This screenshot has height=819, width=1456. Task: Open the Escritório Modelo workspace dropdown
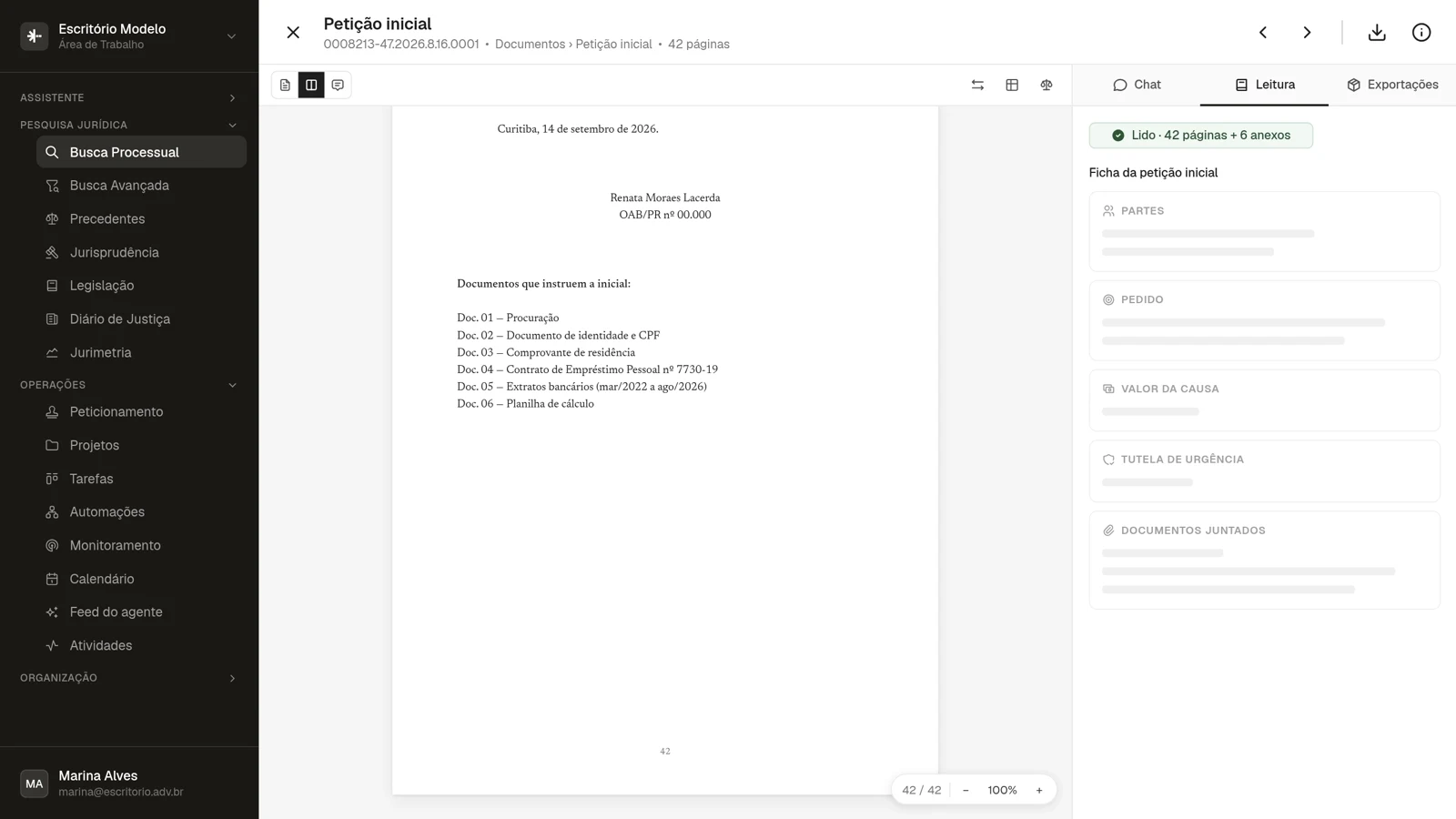pyautogui.click(x=129, y=35)
